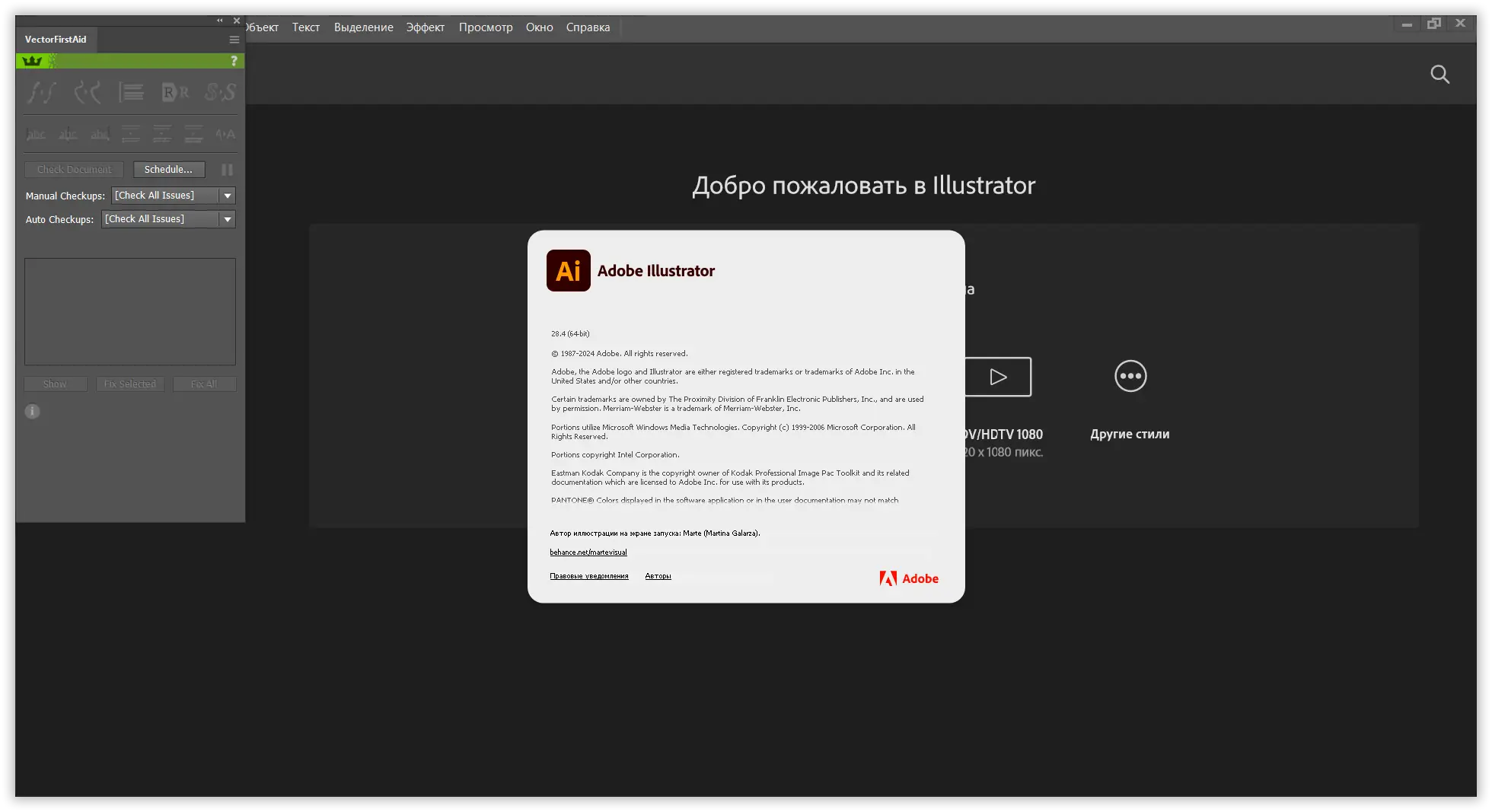
Task: Click the middle of three stacked-lines icons
Action: [162, 135]
